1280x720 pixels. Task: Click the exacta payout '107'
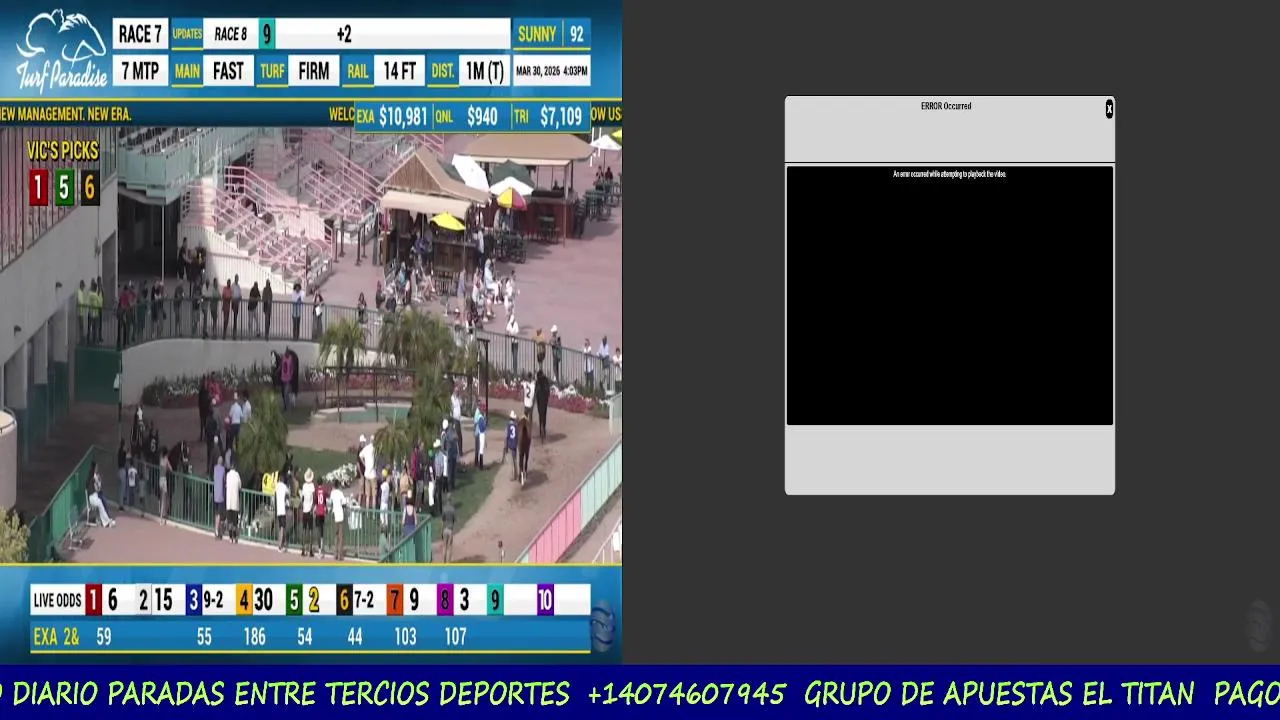point(455,637)
